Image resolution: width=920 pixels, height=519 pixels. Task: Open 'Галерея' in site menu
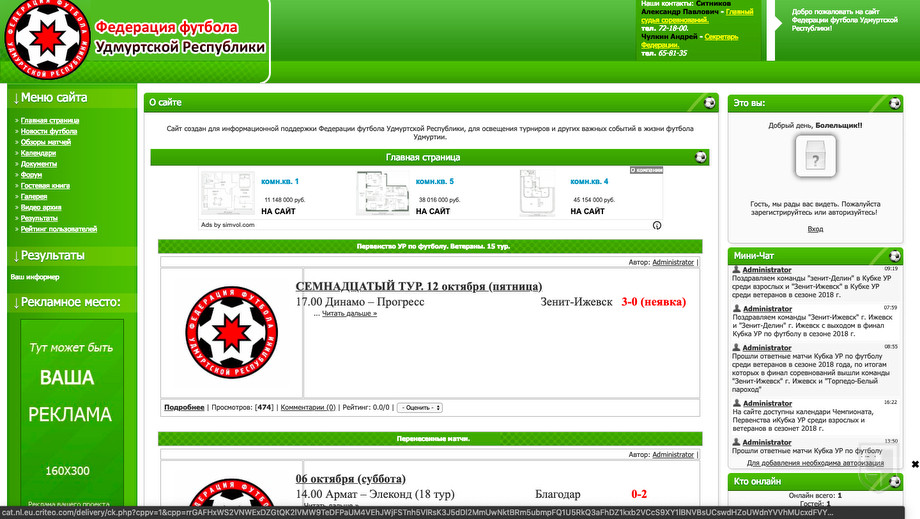tap(33, 196)
